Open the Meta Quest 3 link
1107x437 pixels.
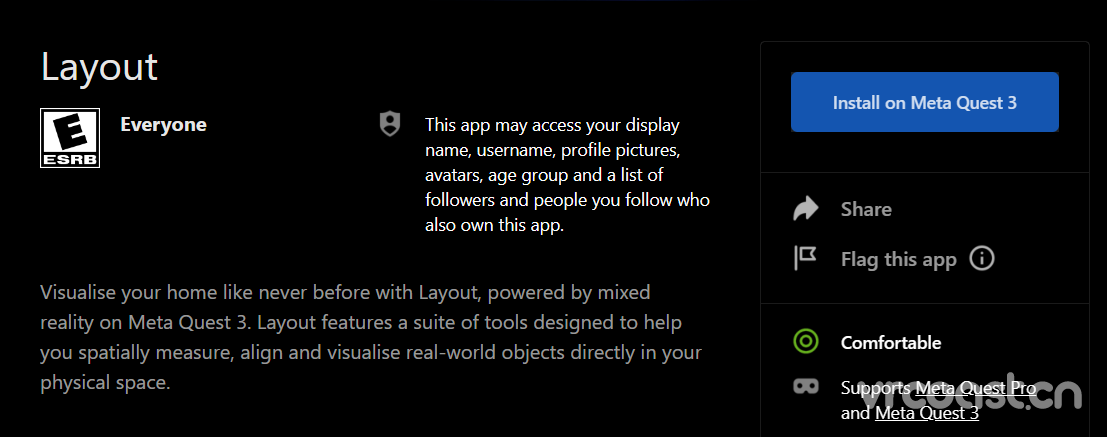pos(927,414)
